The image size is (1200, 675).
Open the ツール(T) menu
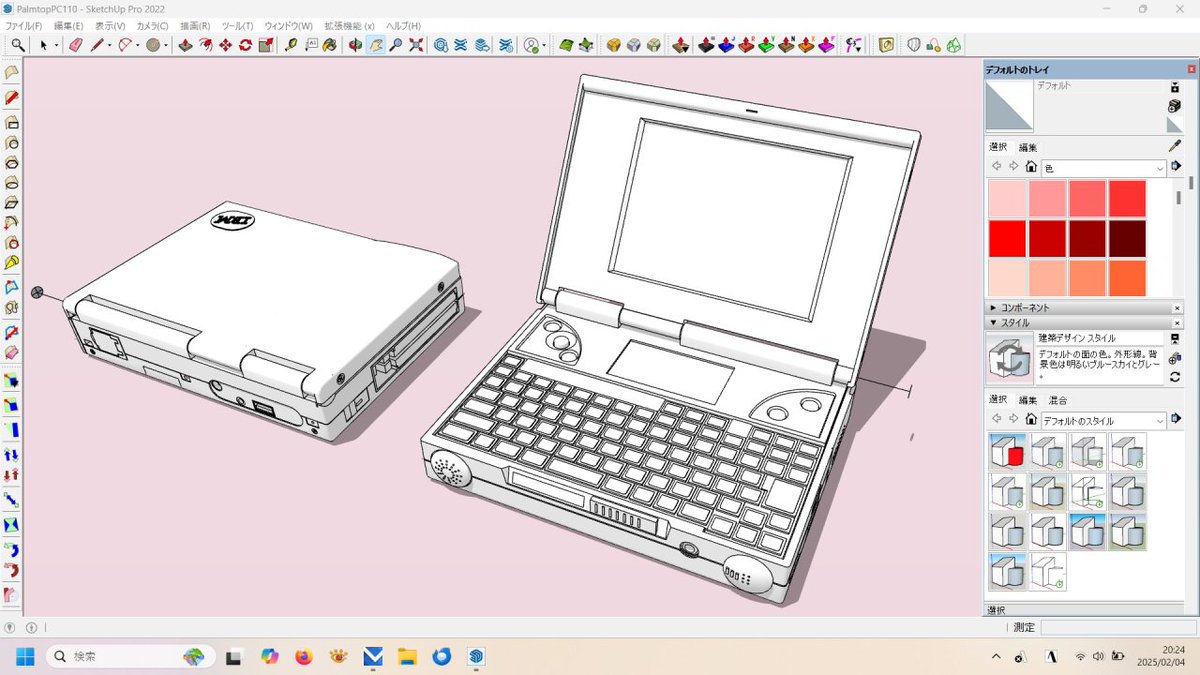(237, 25)
